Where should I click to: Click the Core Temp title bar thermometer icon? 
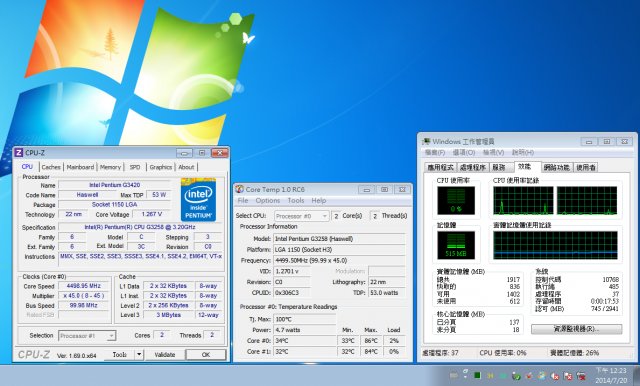239,189
